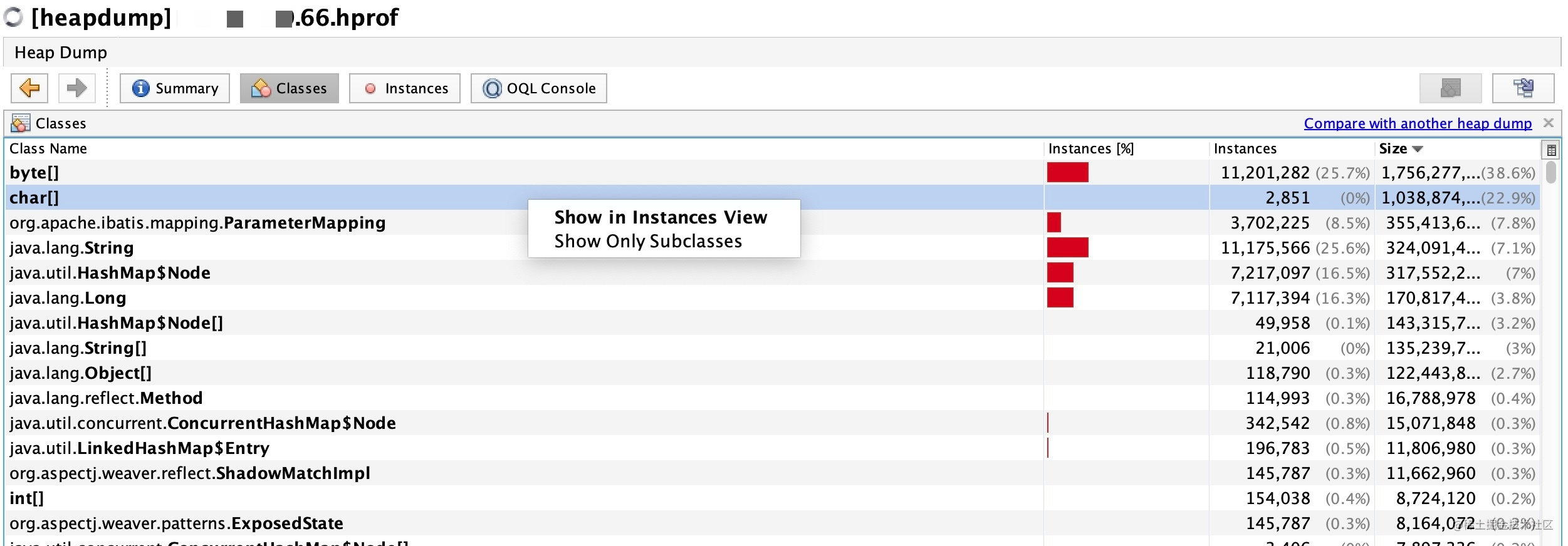The height and width of the screenshot is (546, 1568).
Task: Click Compare with another heap dump link
Action: tap(1418, 123)
